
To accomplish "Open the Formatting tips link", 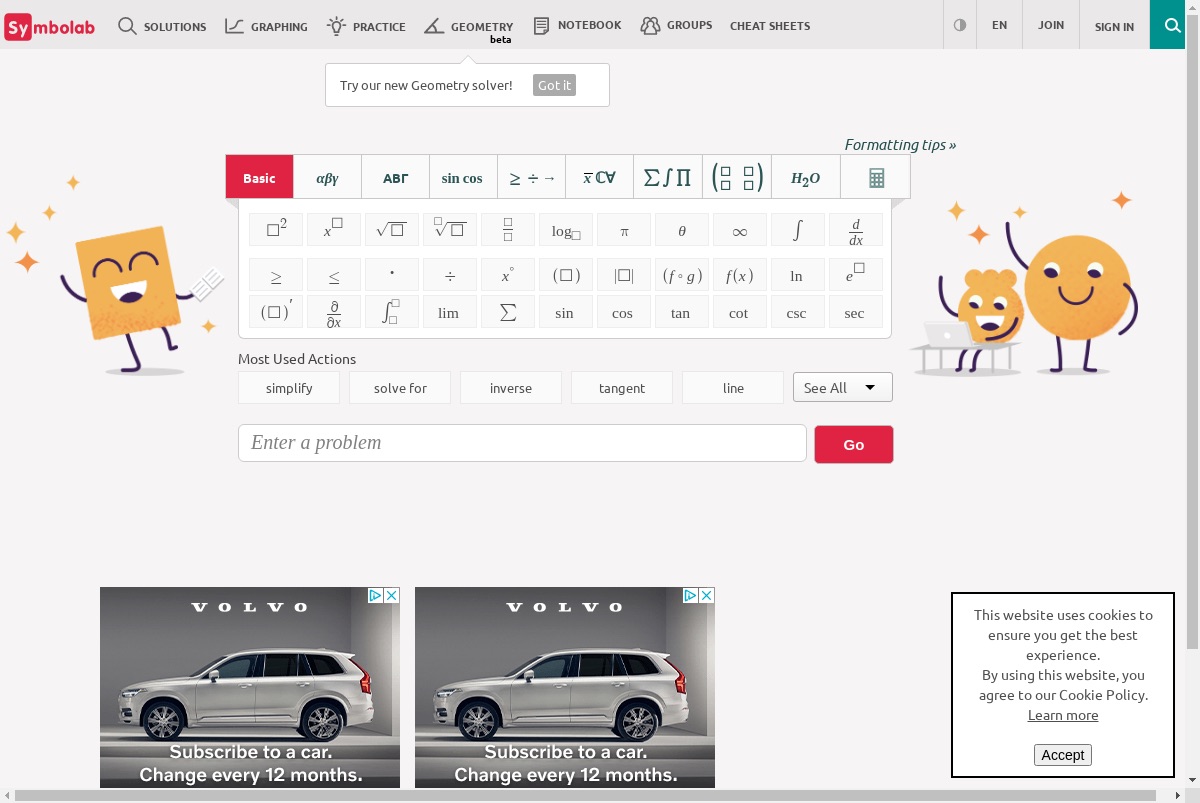I will coord(900,145).
